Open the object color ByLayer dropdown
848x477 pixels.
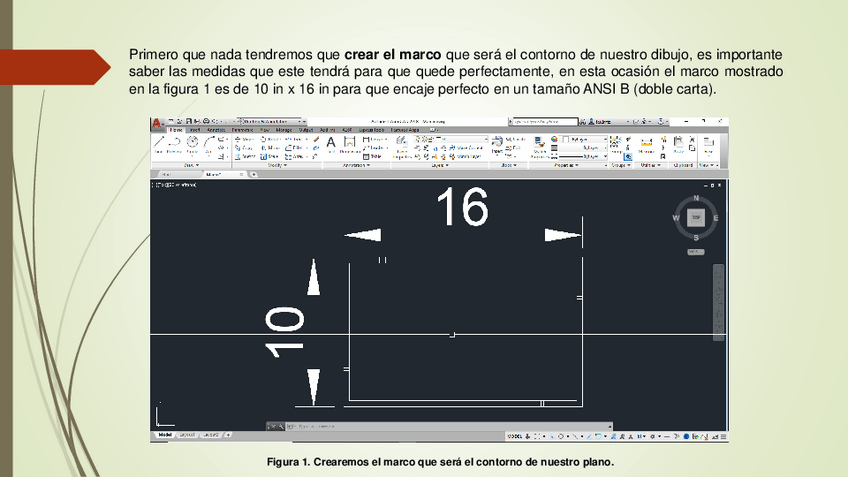click(584, 140)
